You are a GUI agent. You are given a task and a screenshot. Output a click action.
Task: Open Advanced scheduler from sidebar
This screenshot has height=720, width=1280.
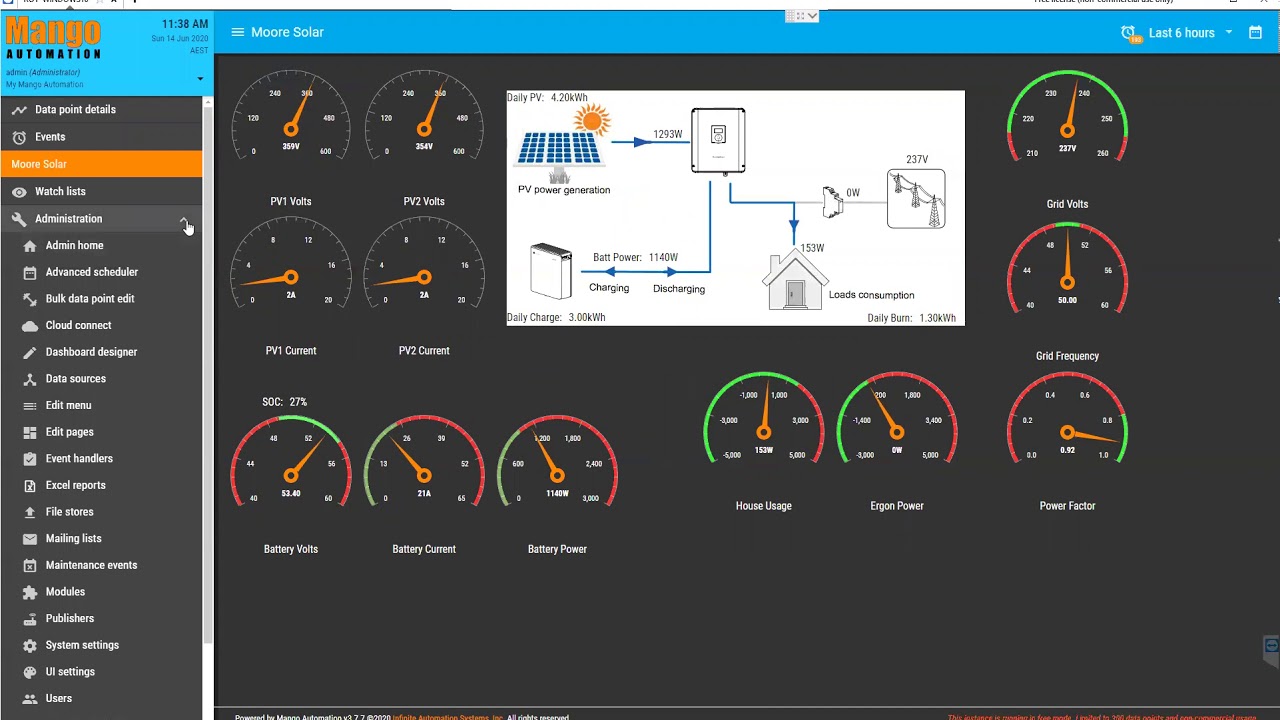coord(101,272)
